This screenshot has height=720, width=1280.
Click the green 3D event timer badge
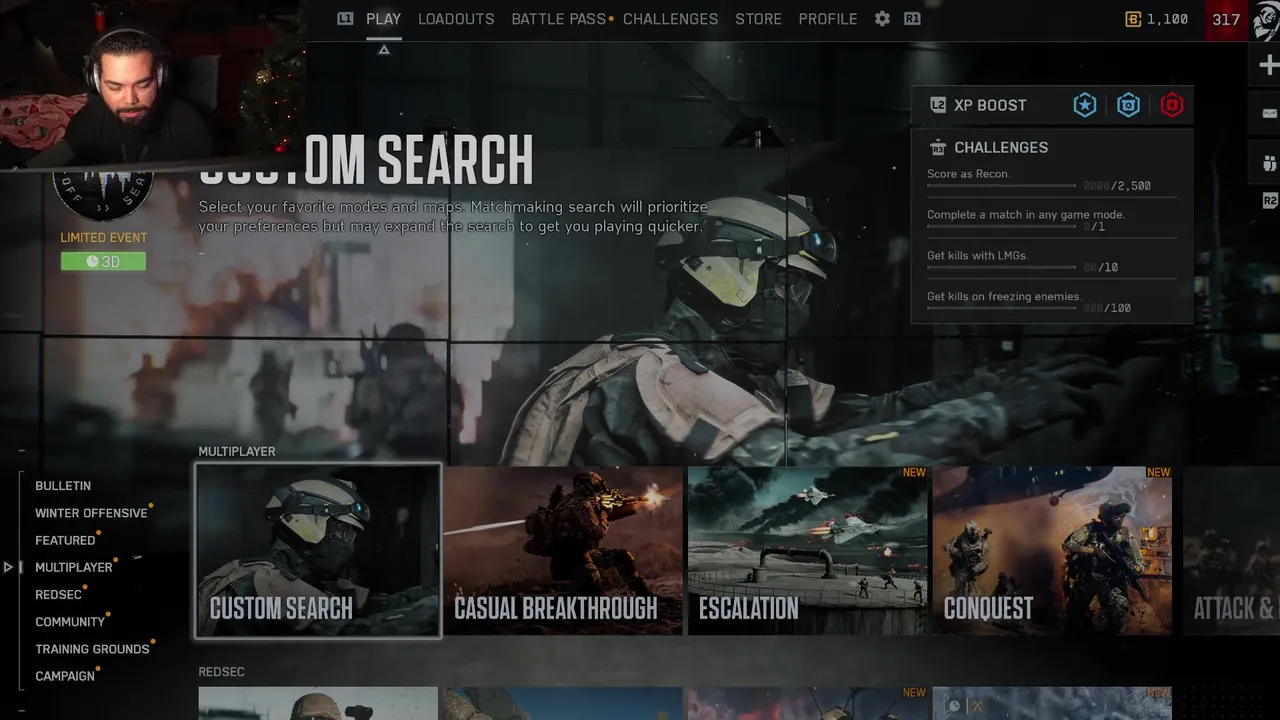(x=103, y=261)
